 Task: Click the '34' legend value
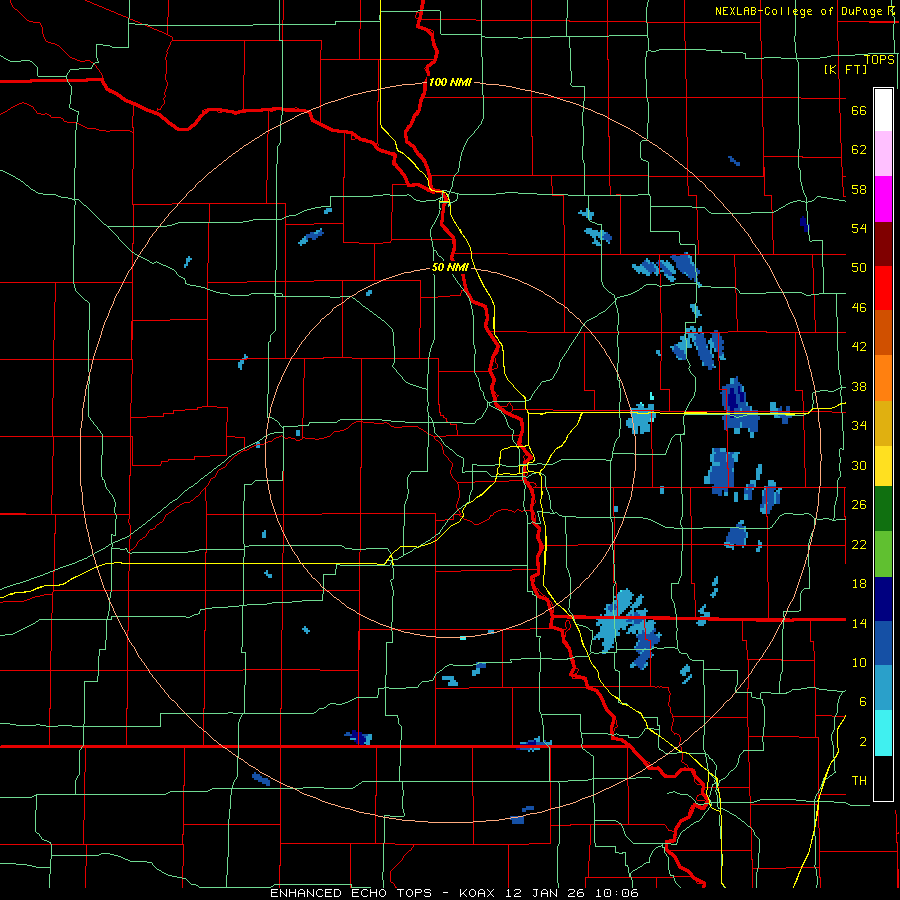click(859, 425)
